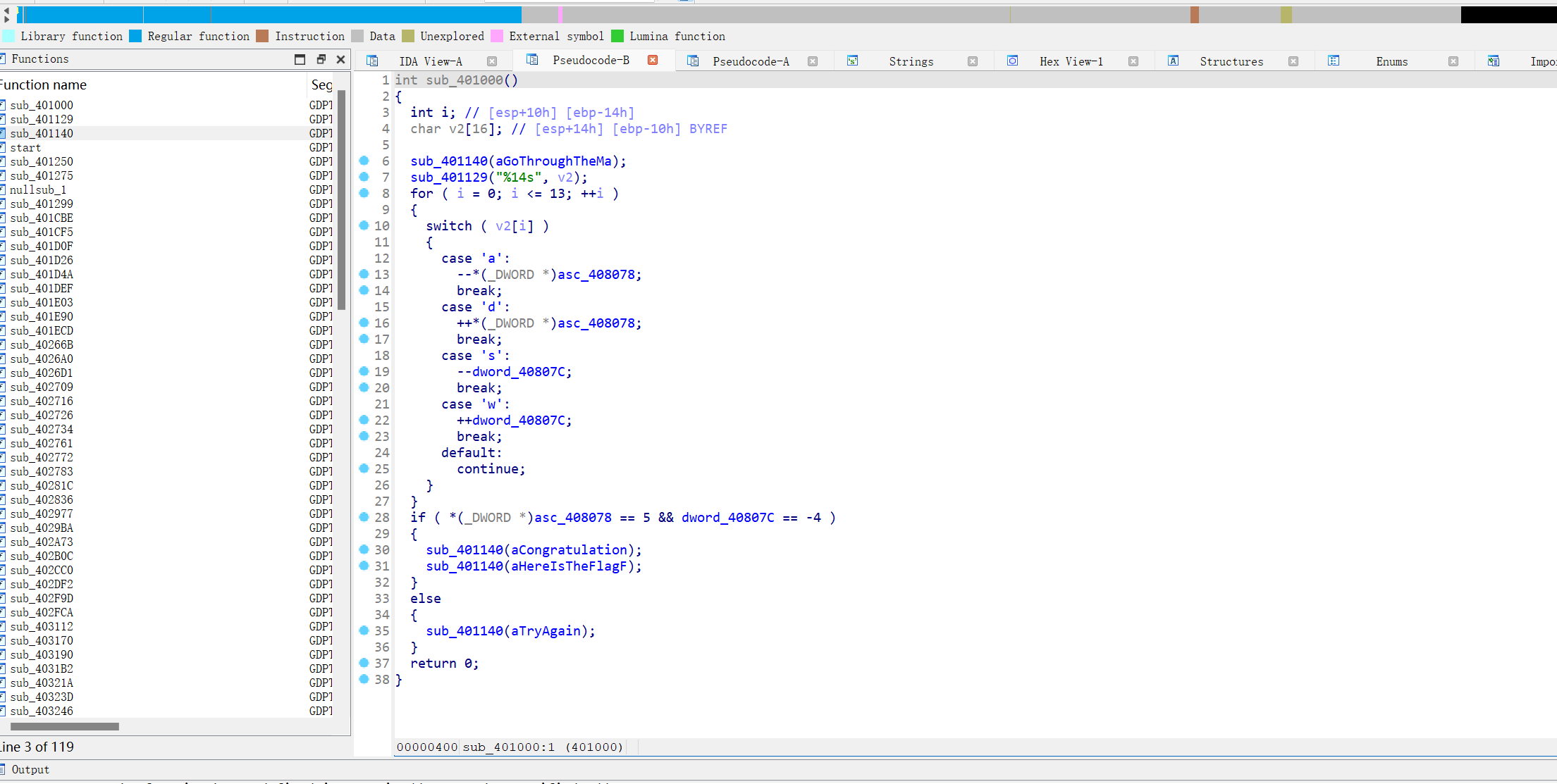The height and width of the screenshot is (784, 1557).
Task: Maximize the Functions panel
Action: pos(300,59)
